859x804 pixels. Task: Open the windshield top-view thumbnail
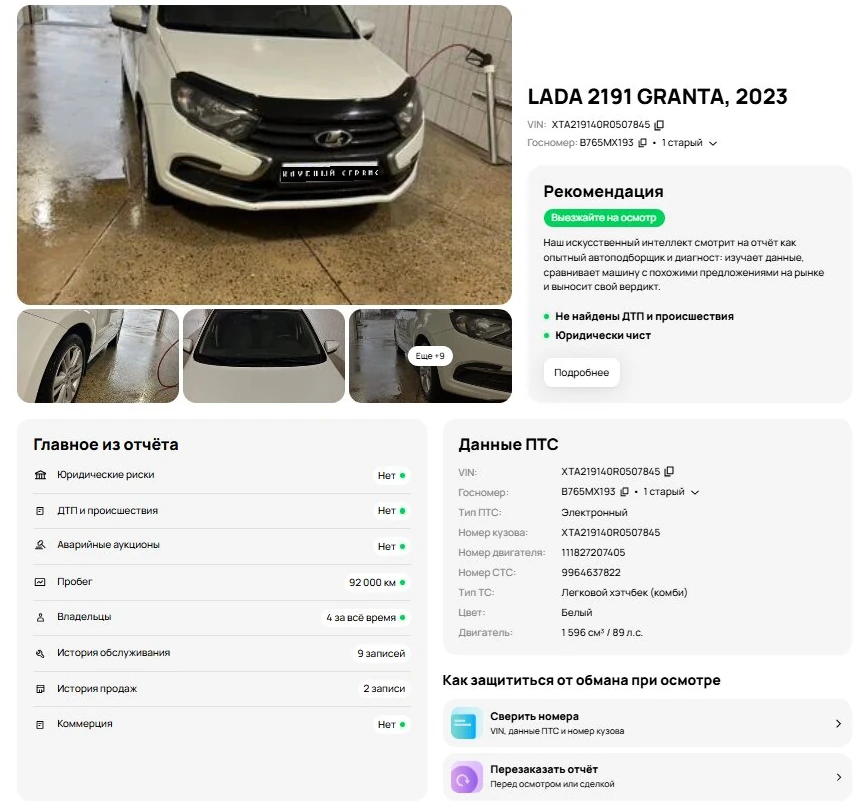coord(264,356)
